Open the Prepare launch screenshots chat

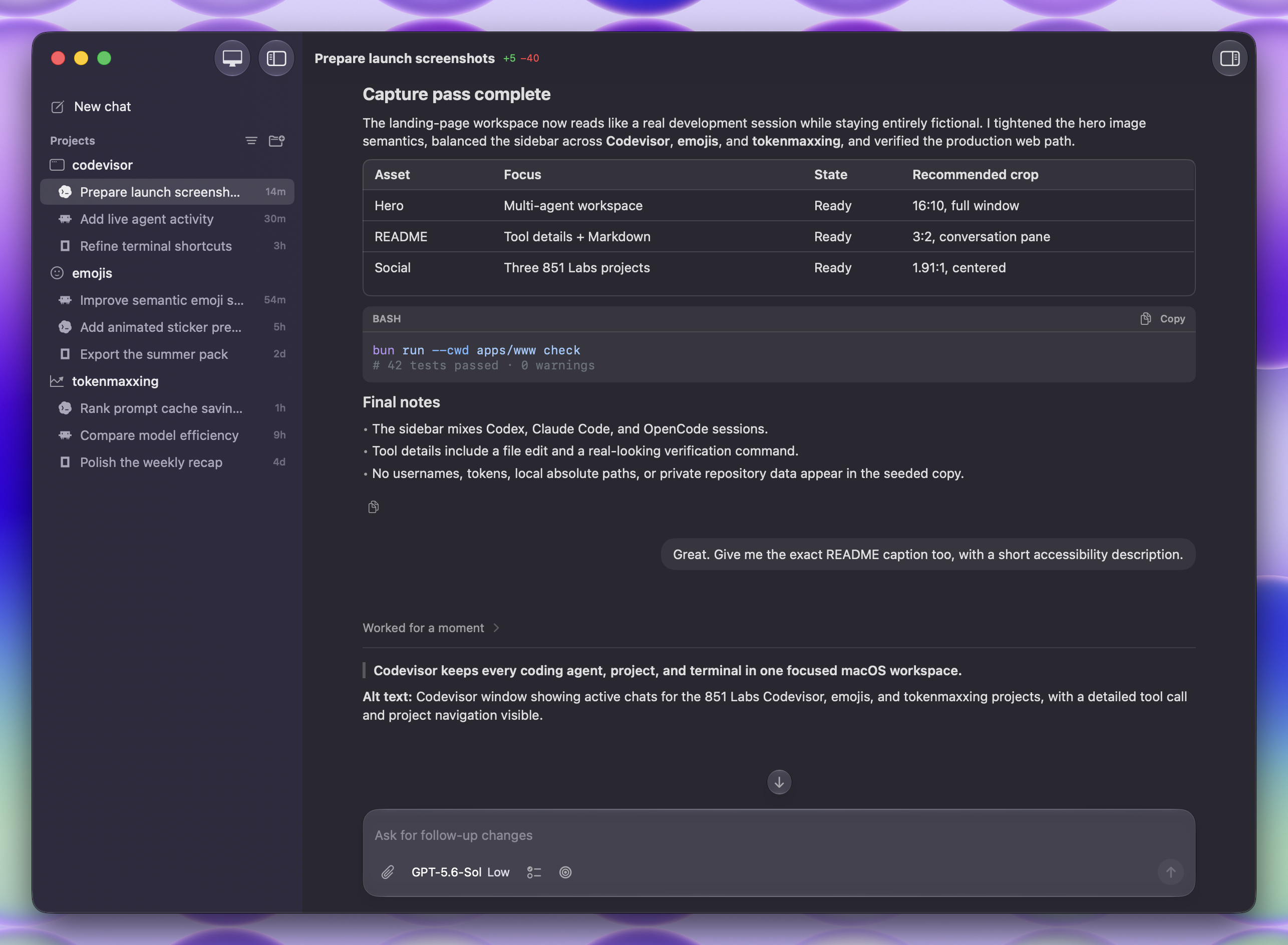click(x=167, y=192)
